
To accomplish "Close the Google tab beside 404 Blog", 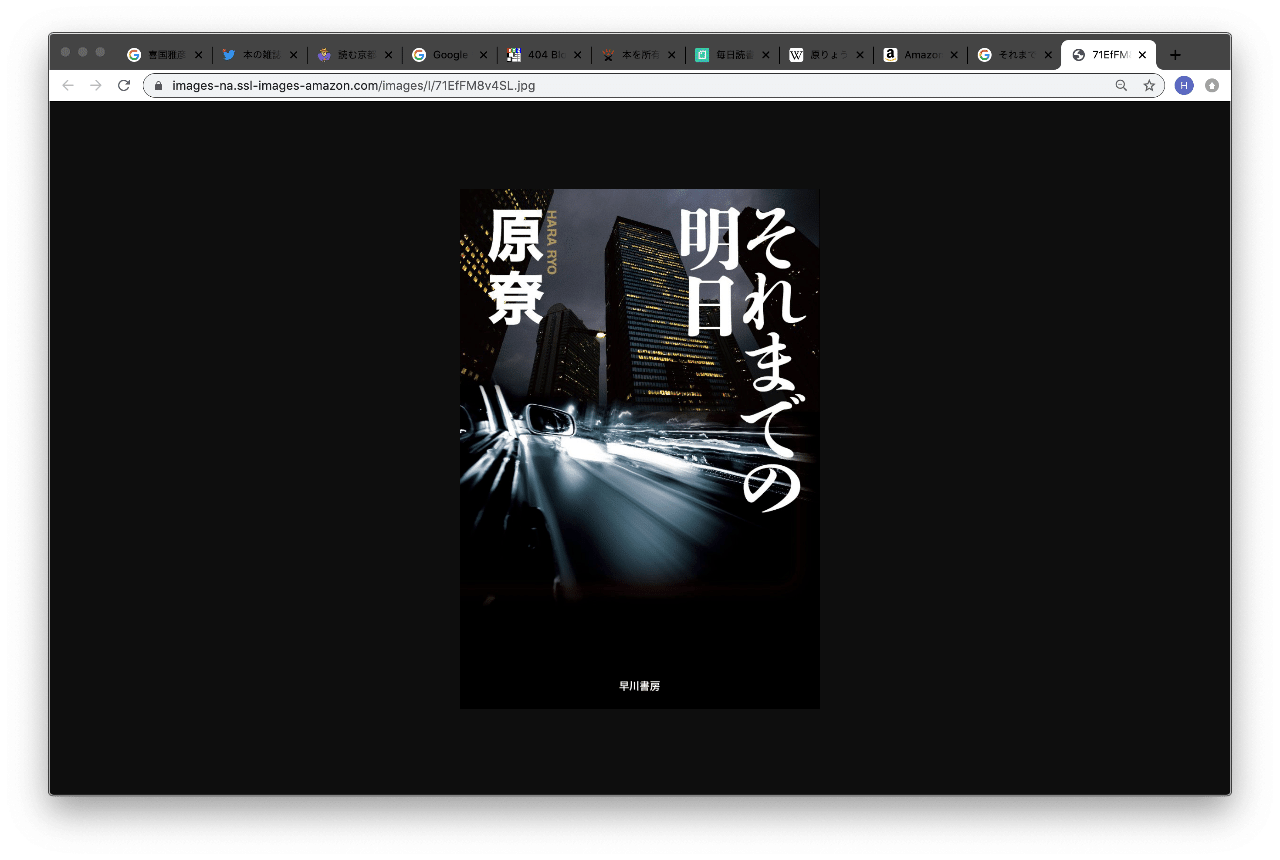I will pyautogui.click(x=482, y=55).
